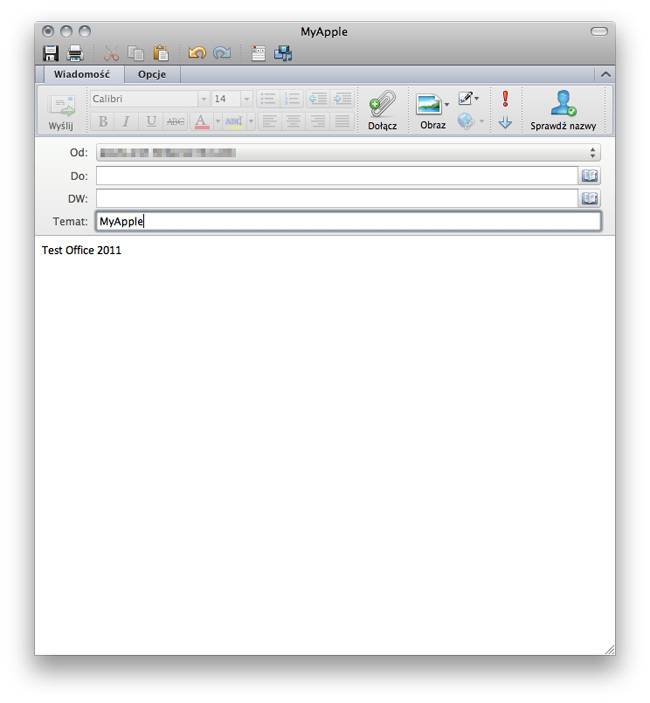Apply the red font color A button

click(x=201, y=121)
